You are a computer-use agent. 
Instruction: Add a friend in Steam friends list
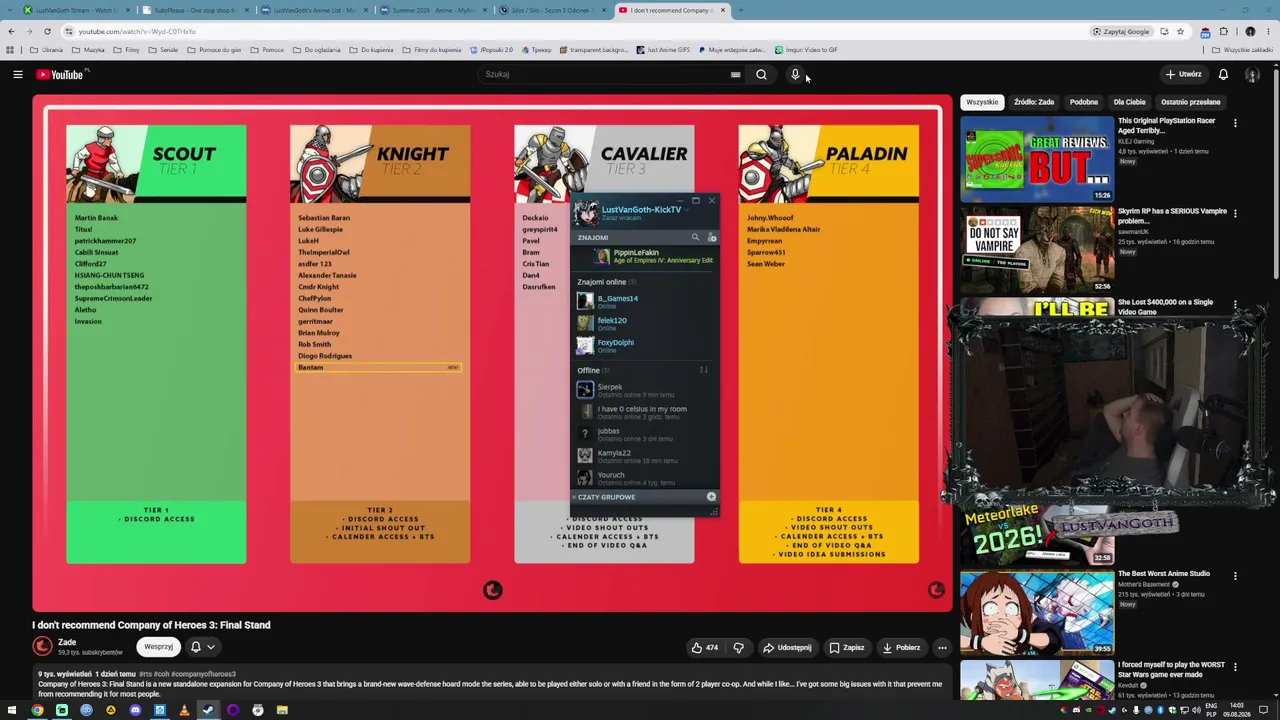(x=712, y=238)
